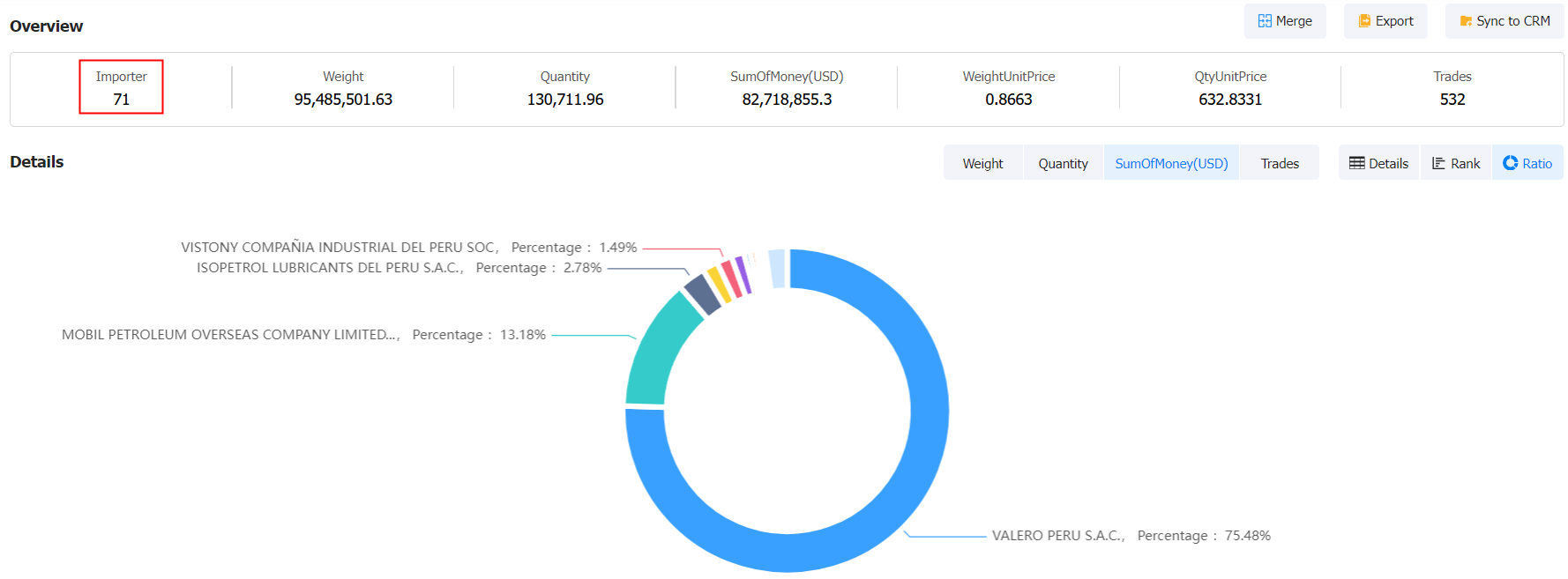Click the Export document icon
This screenshot has height=579, width=1568.
tap(1364, 21)
